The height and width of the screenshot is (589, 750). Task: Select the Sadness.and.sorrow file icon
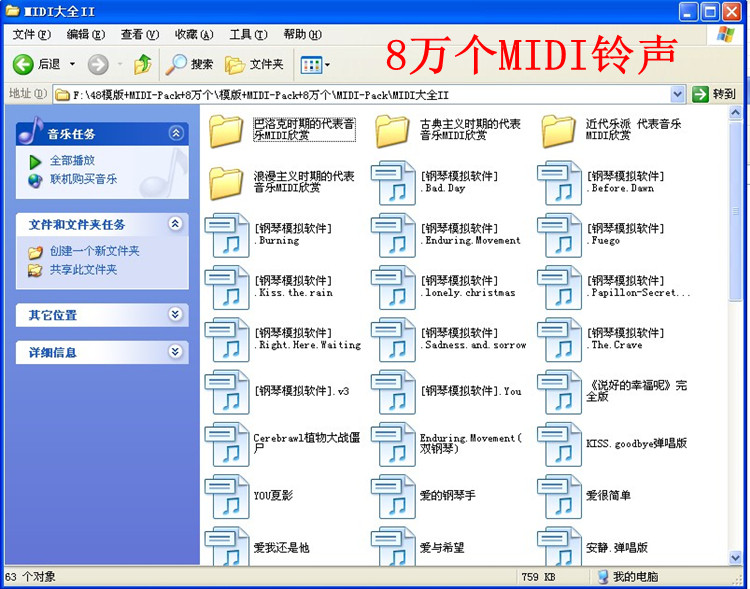(393, 339)
